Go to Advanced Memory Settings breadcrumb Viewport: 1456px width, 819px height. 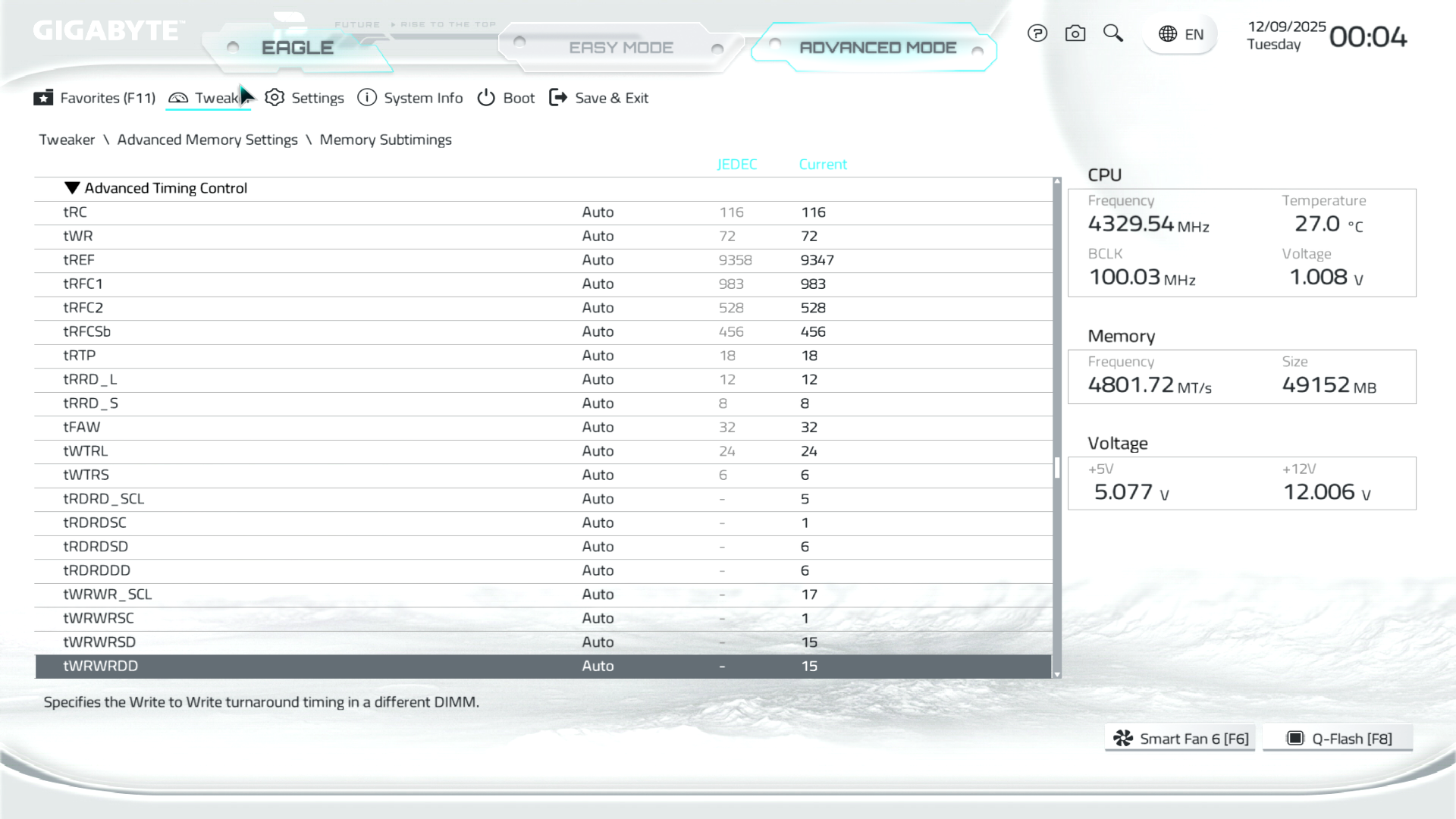click(207, 140)
